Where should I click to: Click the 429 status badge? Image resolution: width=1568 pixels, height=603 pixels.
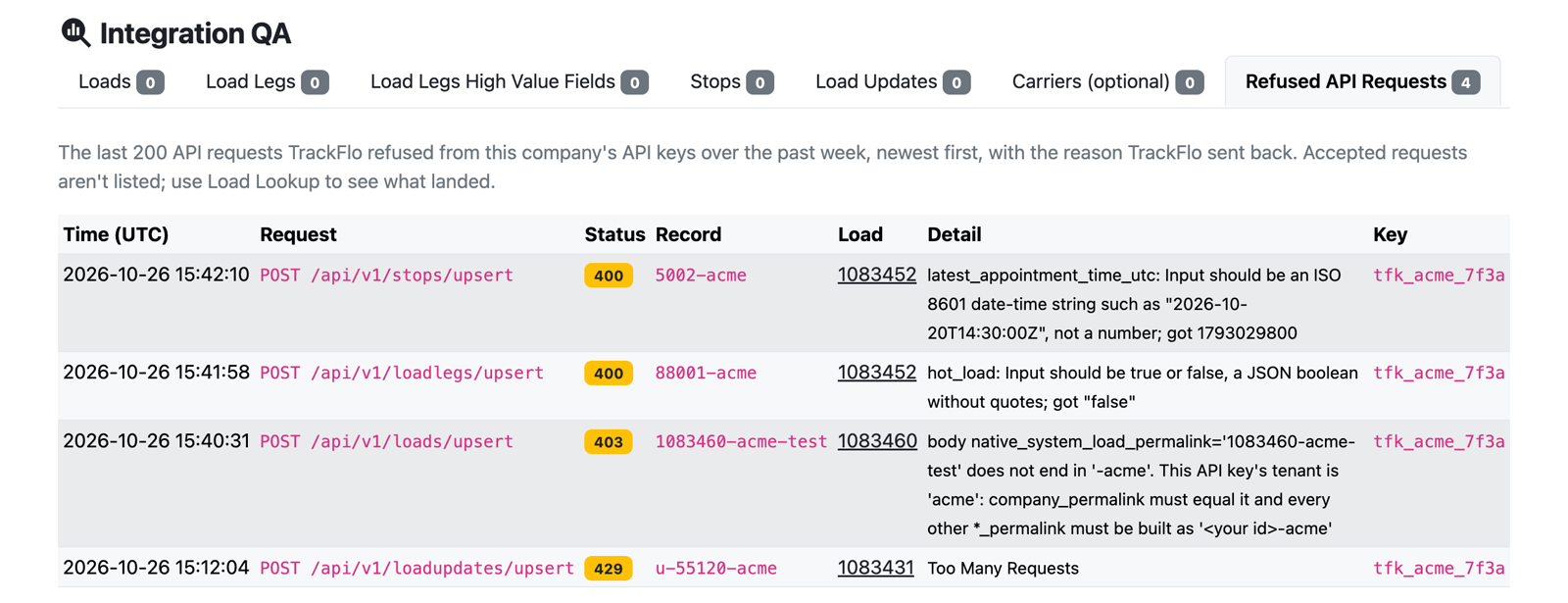(x=609, y=568)
